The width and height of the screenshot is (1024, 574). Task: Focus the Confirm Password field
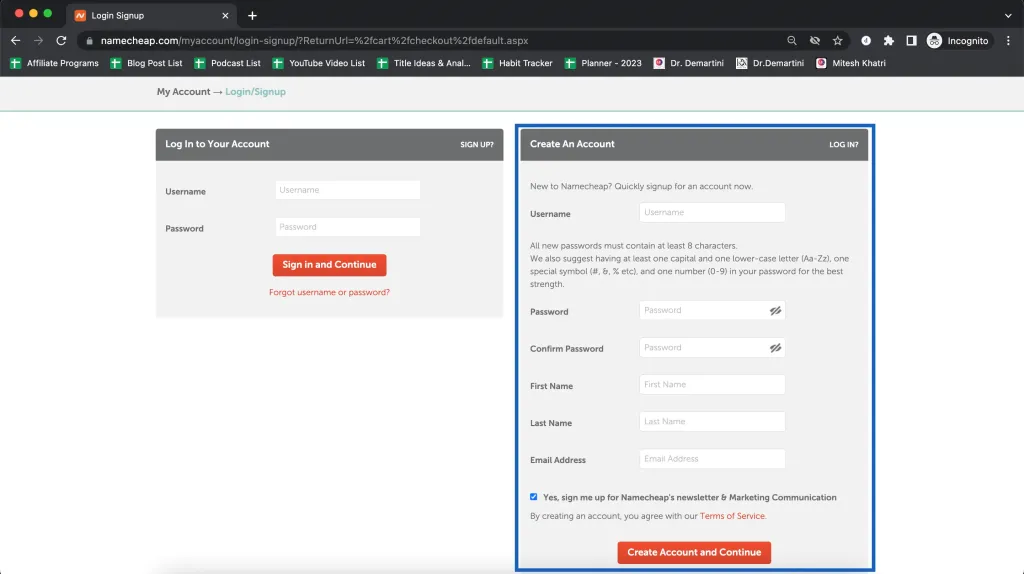712,347
